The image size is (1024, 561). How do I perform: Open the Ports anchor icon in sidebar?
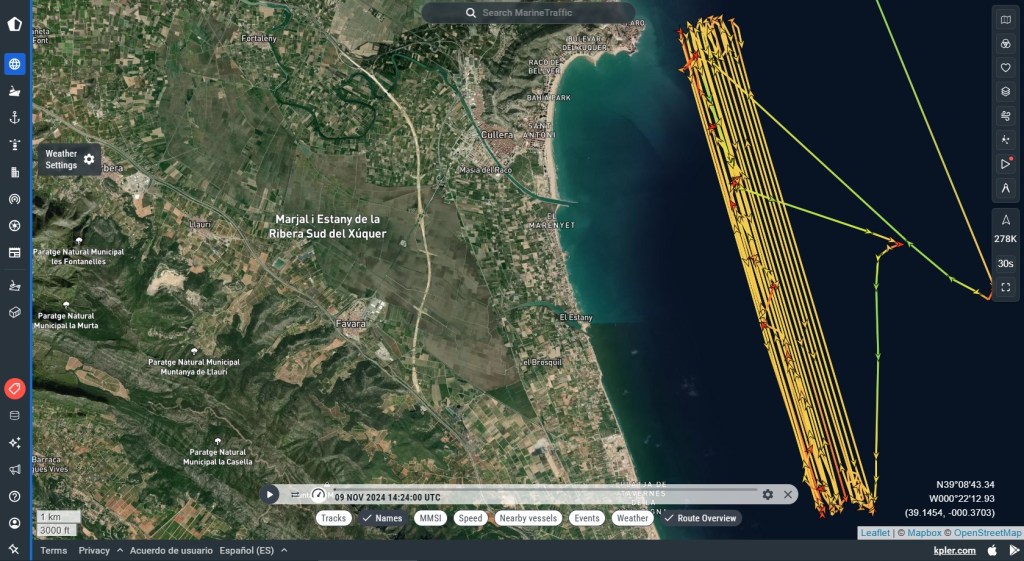[14, 117]
